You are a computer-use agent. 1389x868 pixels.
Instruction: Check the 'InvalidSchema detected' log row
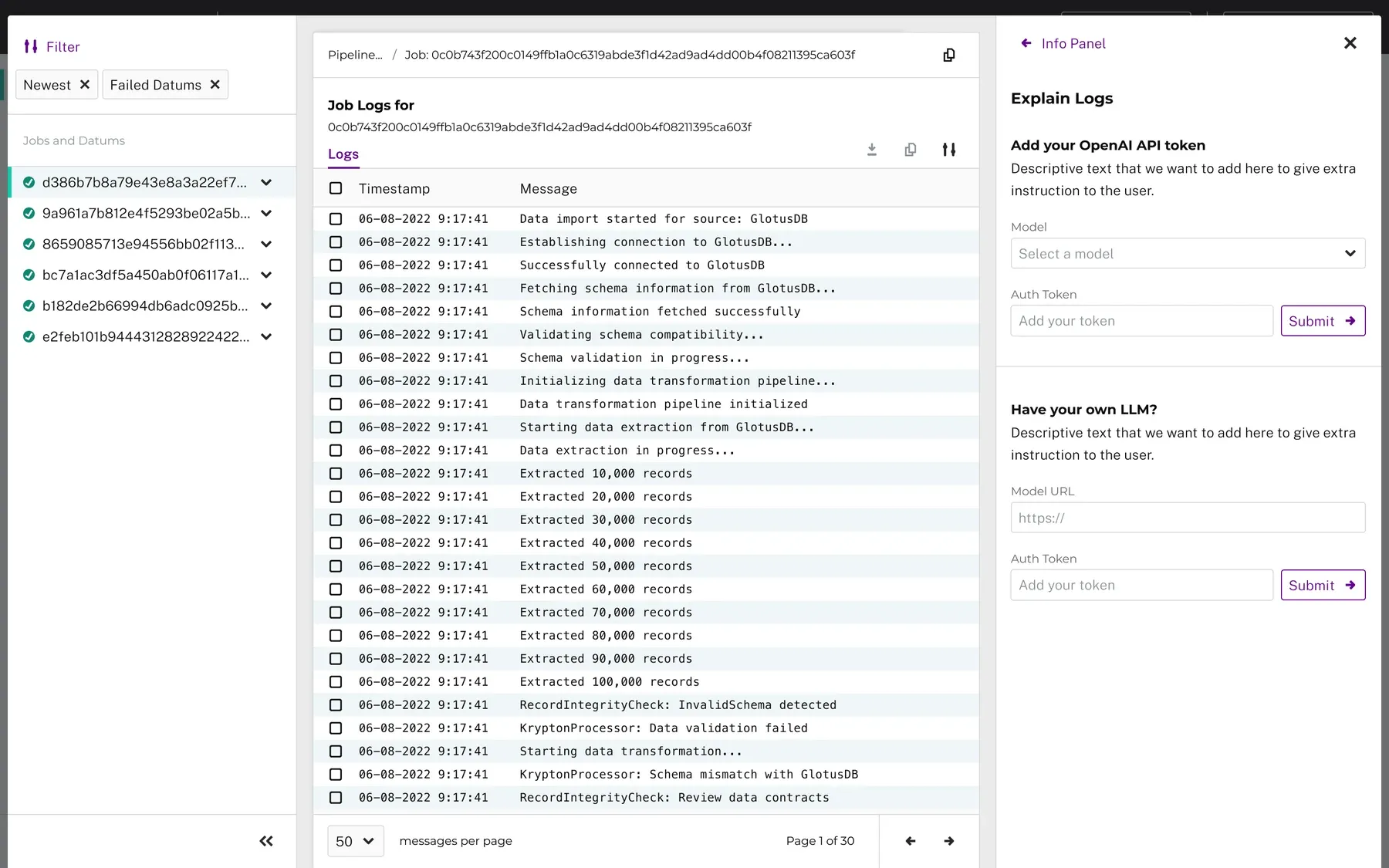[x=336, y=705]
